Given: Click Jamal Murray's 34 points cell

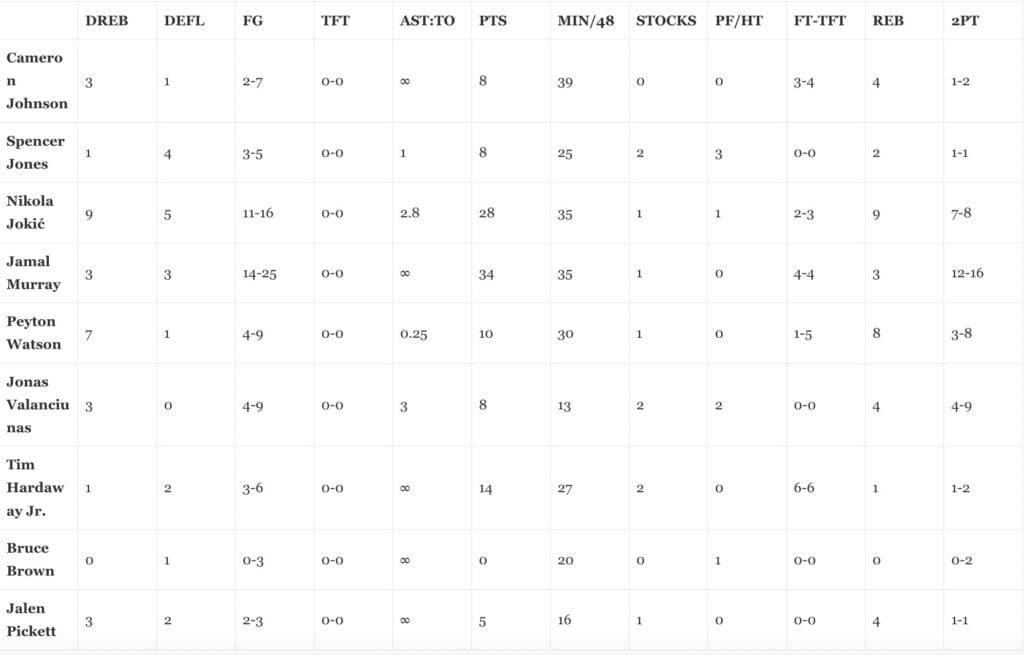Looking at the screenshot, I should (x=486, y=274).
